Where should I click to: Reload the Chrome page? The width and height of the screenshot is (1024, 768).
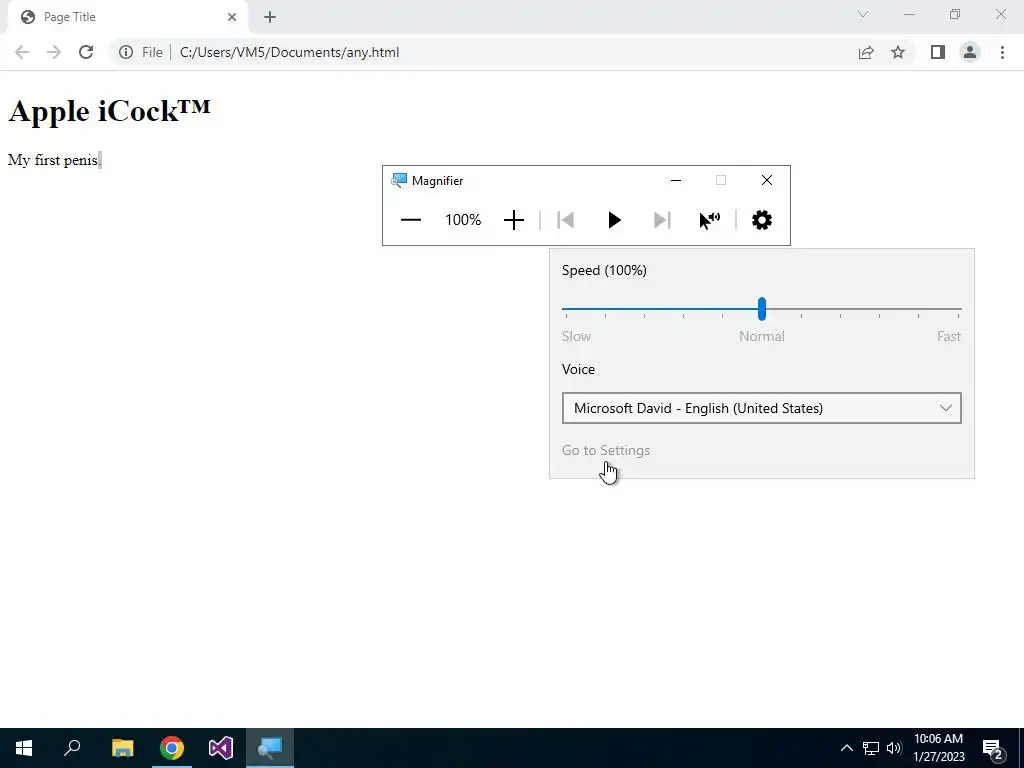pyautogui.click(x=86, y=52)
